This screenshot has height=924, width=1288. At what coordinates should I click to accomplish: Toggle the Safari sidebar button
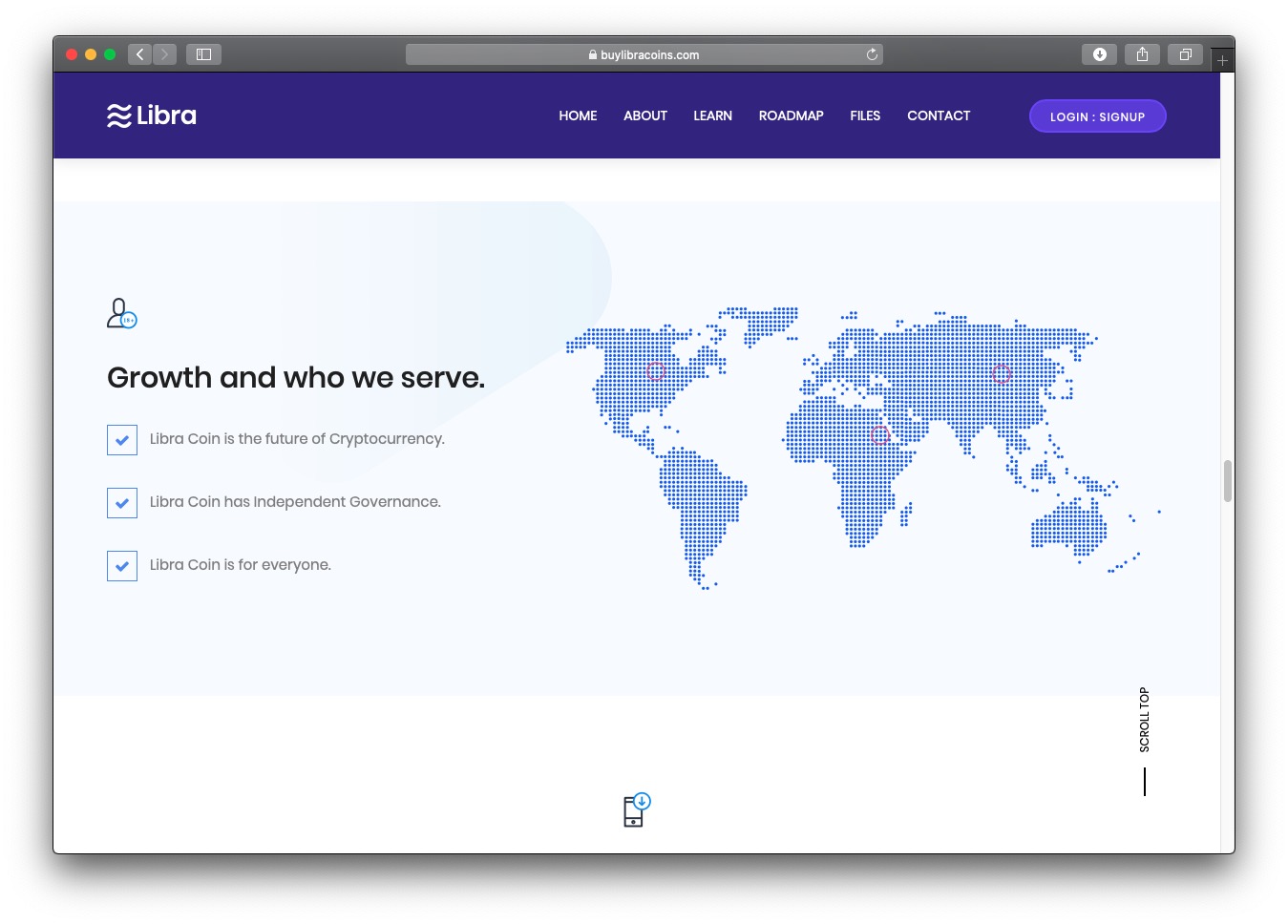coord(203,54)
